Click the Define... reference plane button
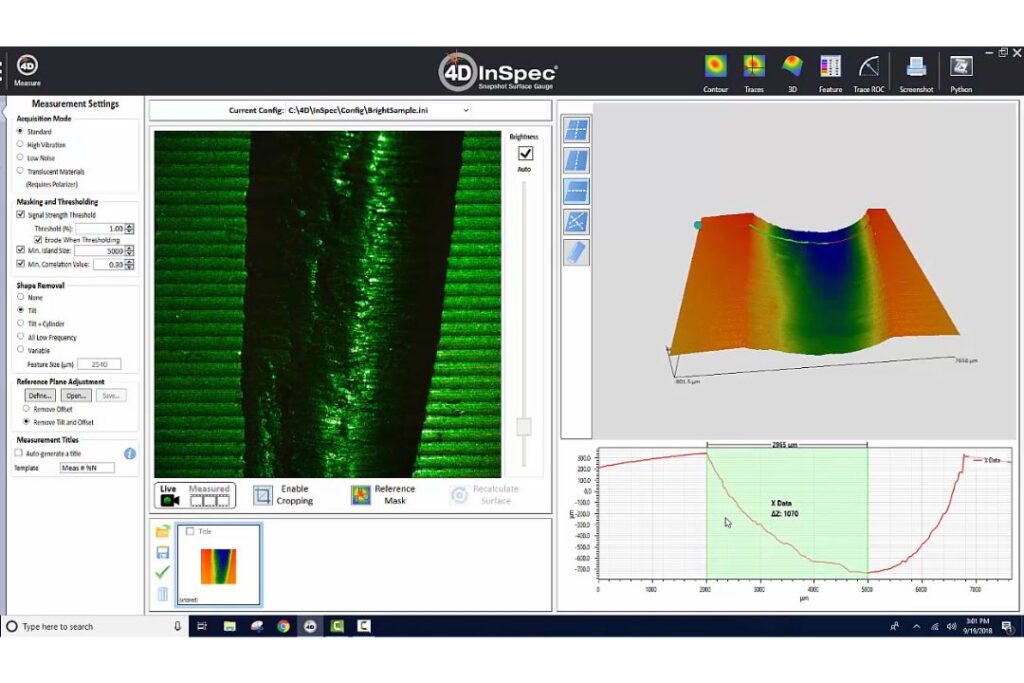 coord(40,396)
